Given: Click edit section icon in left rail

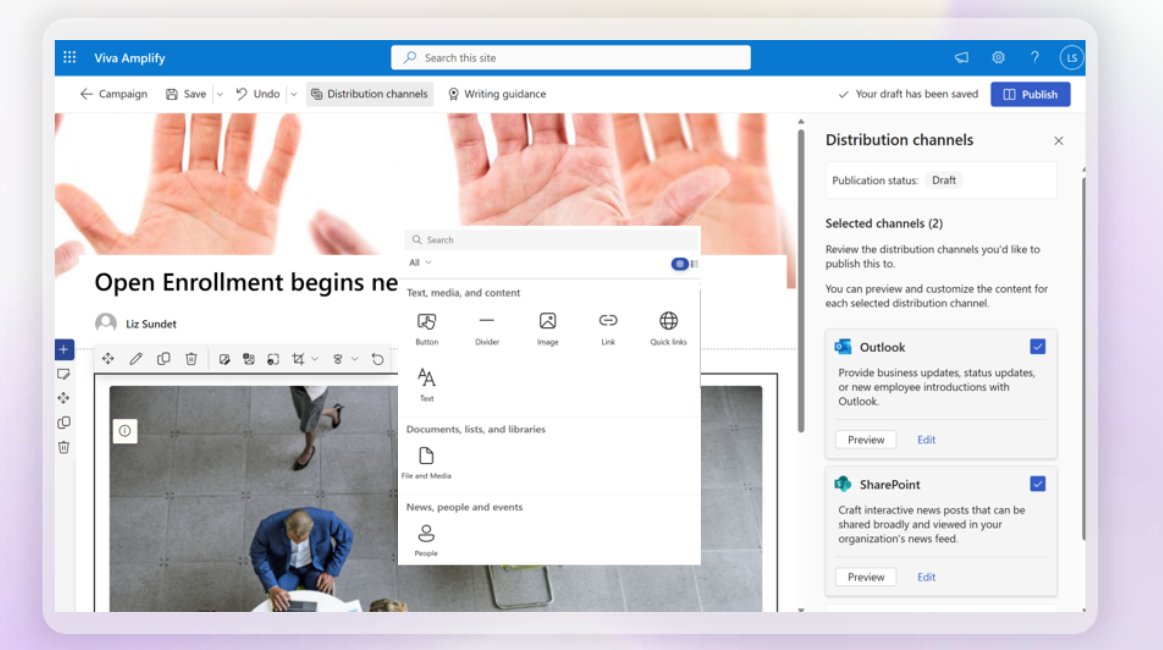Looking at the screenshot, I should coord(64,374).
